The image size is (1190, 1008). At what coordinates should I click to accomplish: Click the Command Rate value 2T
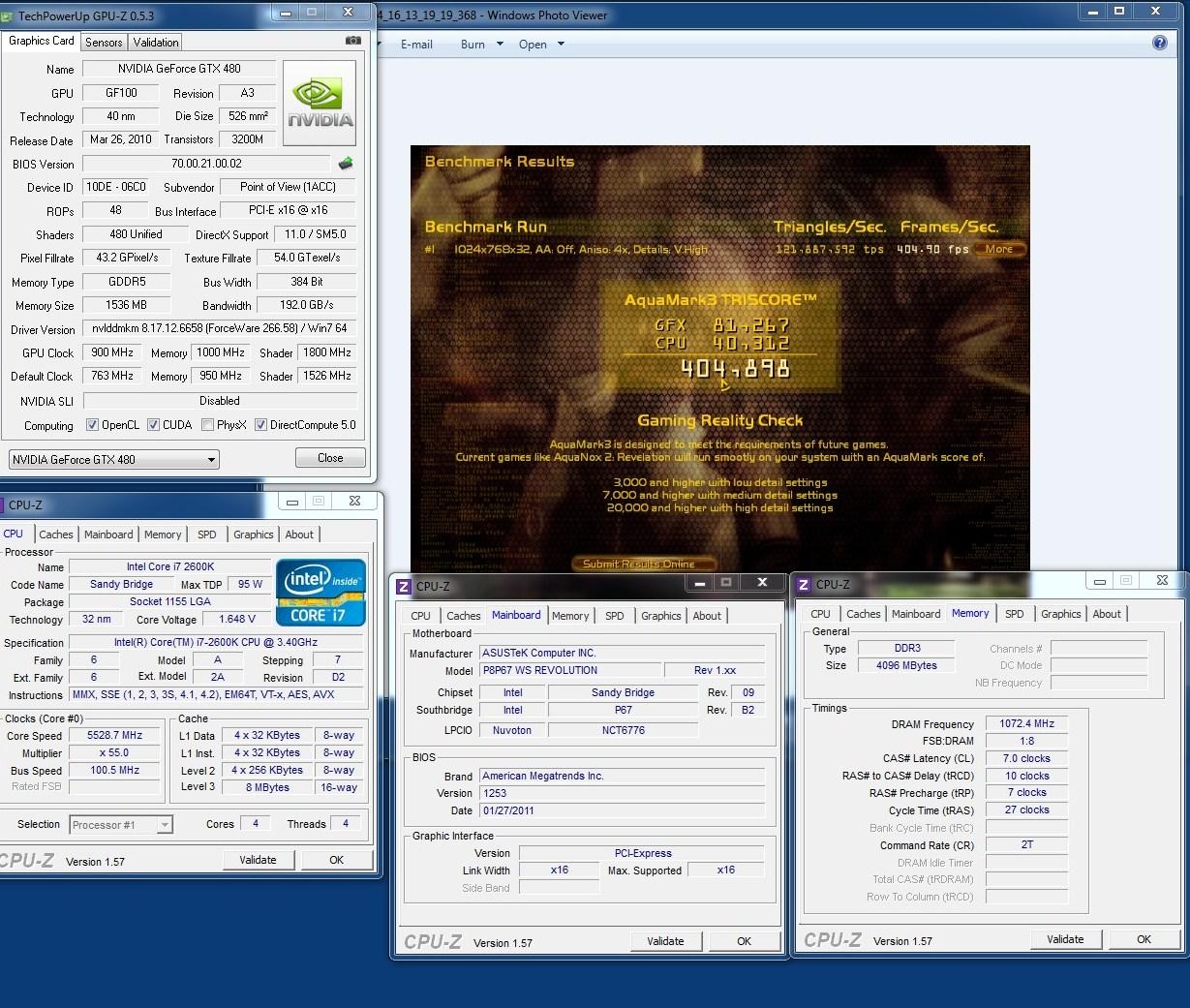coord(1027,844)
